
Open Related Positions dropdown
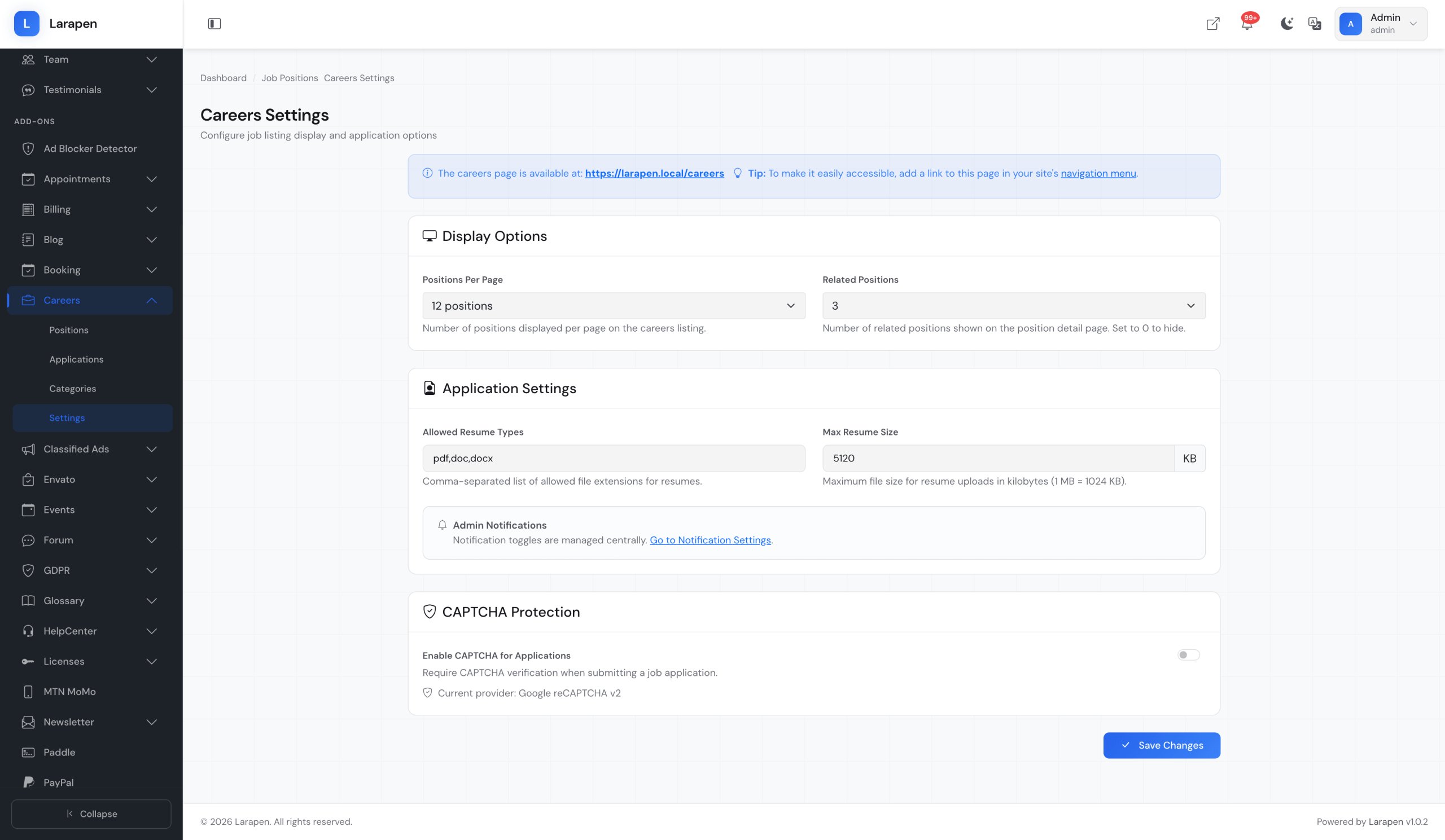coord(1013,306)
